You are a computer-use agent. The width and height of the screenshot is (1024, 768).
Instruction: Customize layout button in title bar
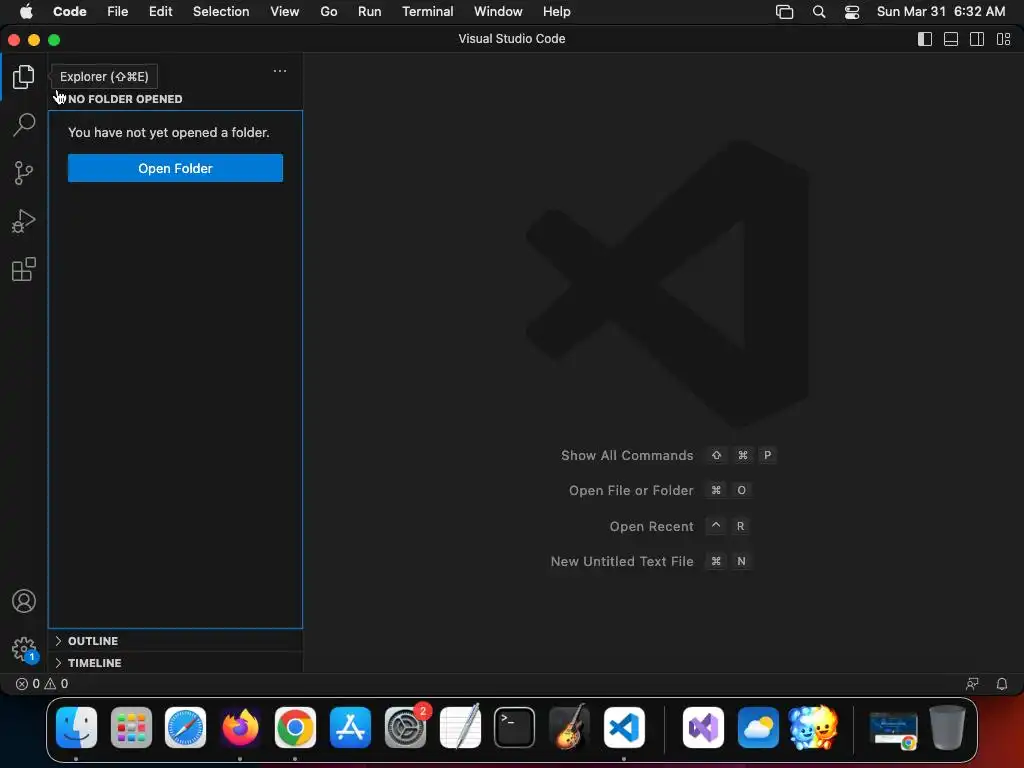point(1003,39)
